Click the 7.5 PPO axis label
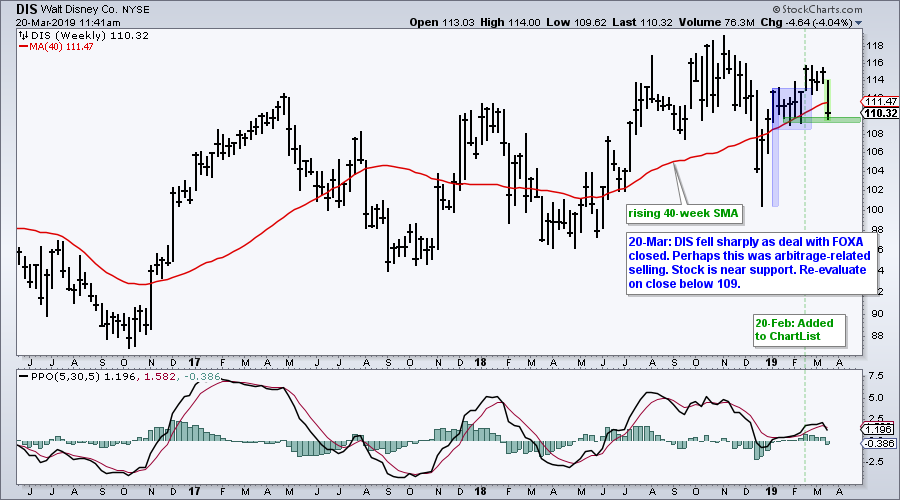This screenshot has height=500, width=900. click(x=876, y=375)
